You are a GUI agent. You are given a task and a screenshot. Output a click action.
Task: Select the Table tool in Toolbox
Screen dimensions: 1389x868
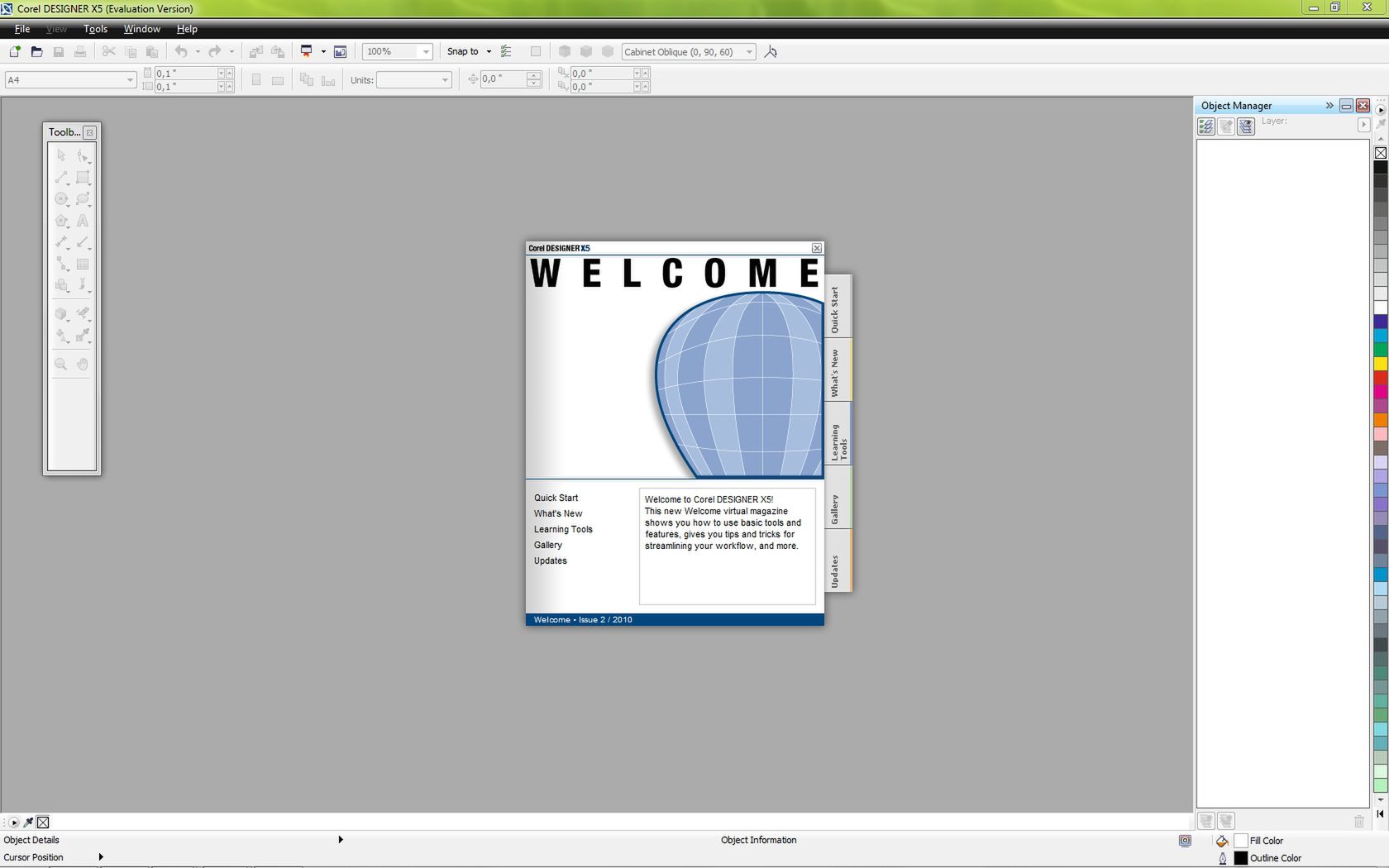[x=83, y=265]
